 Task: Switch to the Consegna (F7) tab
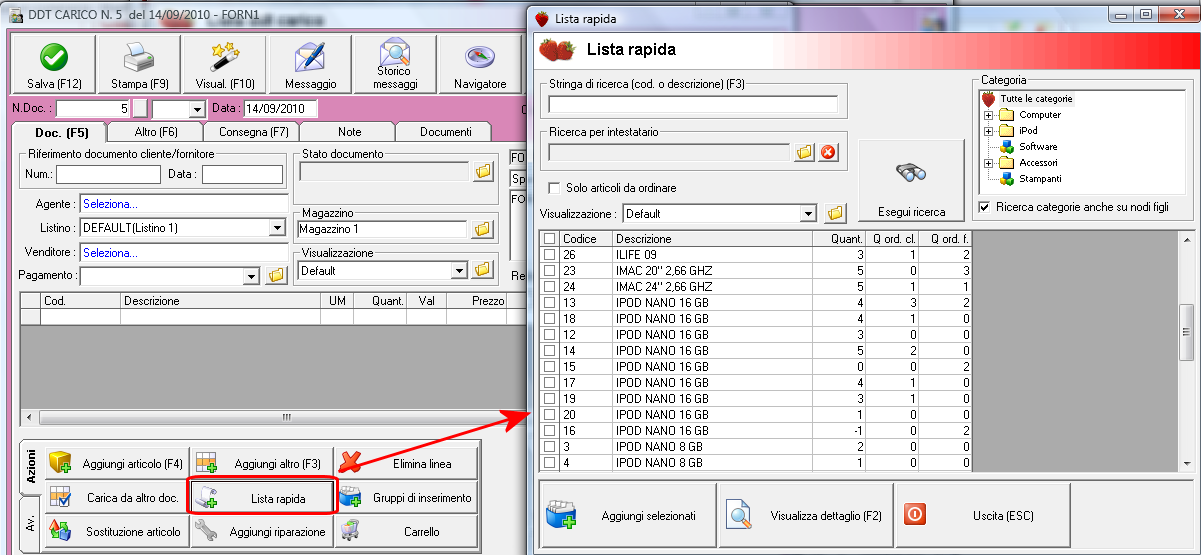click(x=251, y=131)
